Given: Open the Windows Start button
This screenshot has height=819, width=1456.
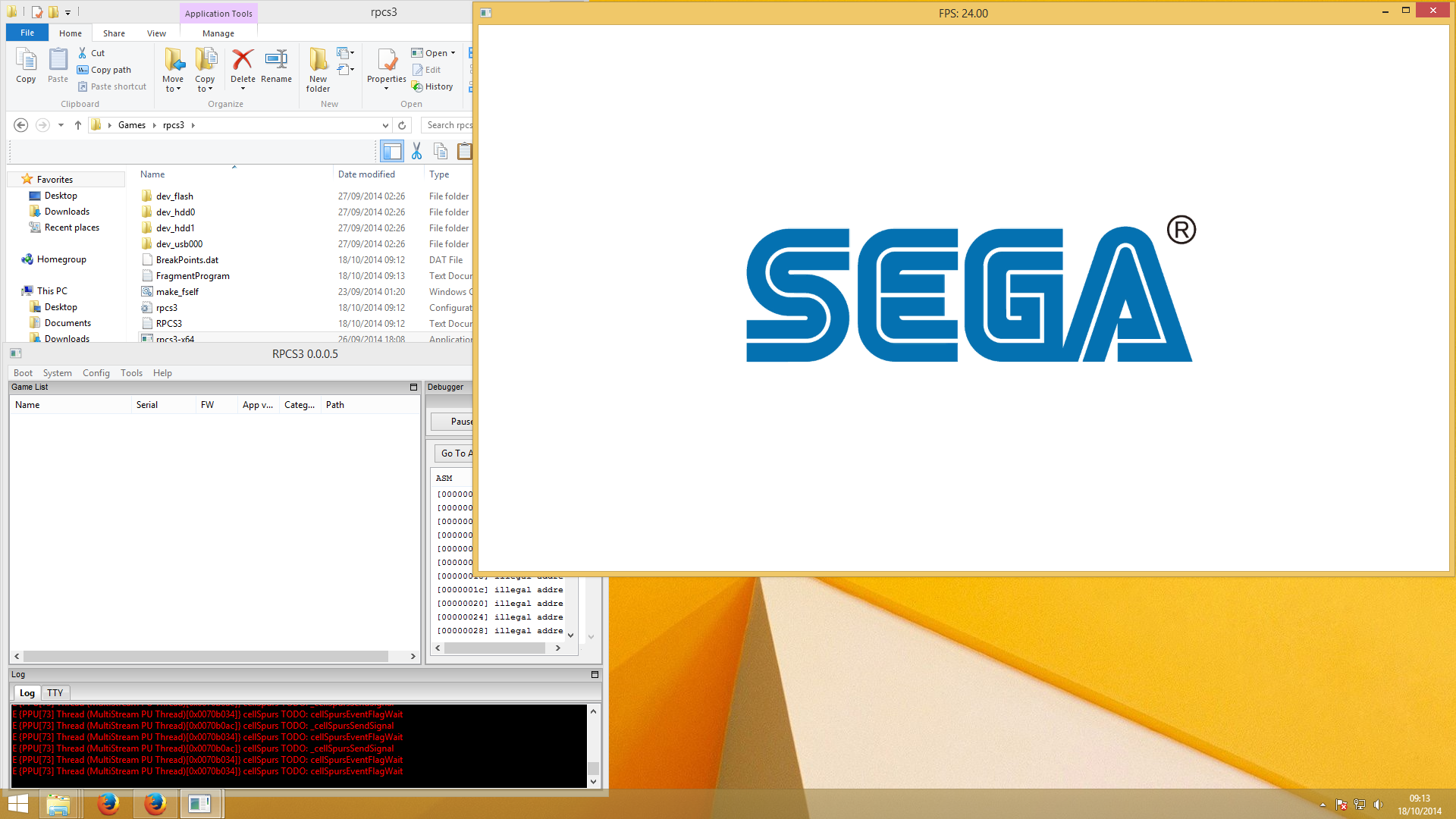Looking at the screenshot, I should tap(18, 804).
